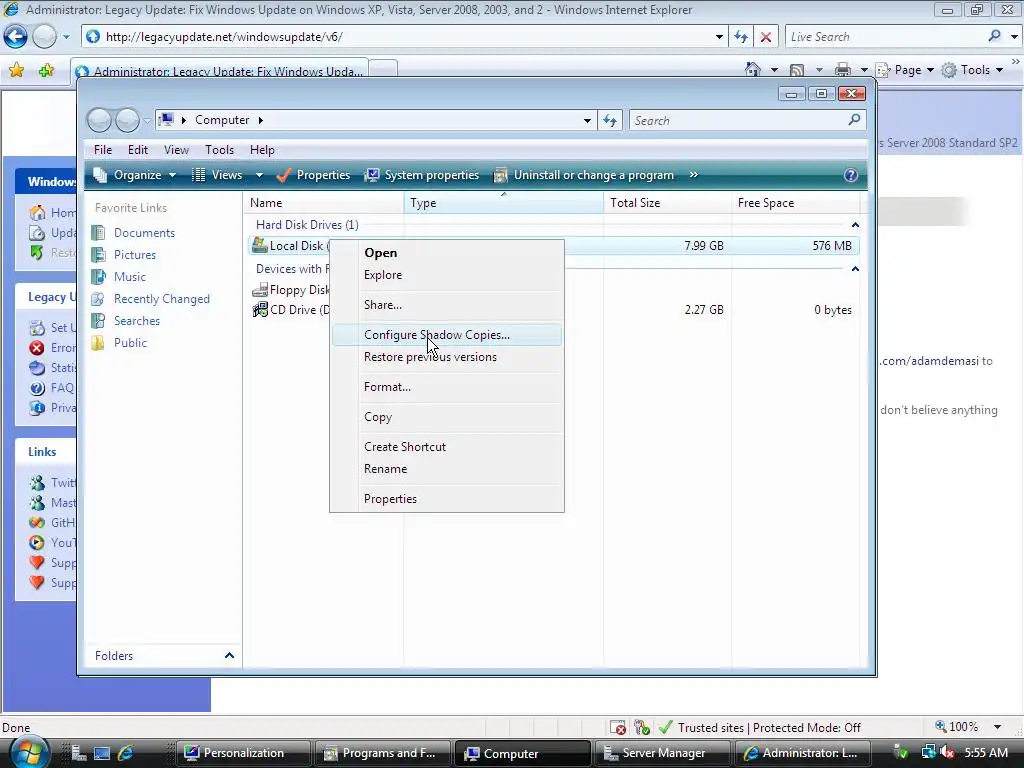Select Create Shortcut menu entry
1024x768 pixels.
[x=405, y=447]
